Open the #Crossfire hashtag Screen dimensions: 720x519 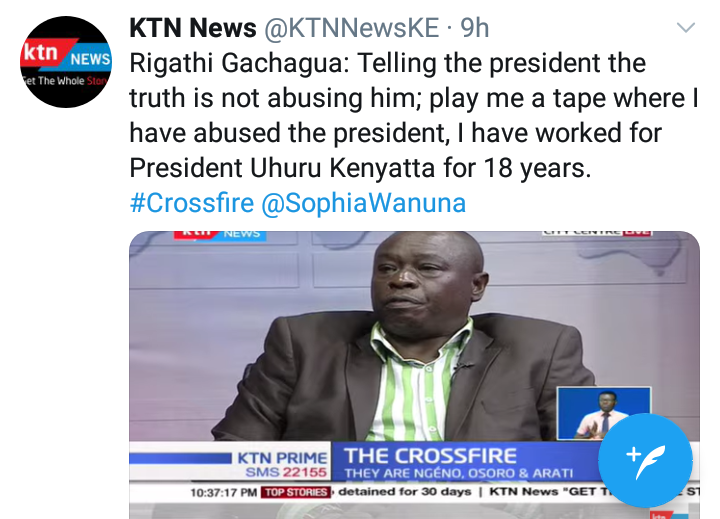point(192,203)
